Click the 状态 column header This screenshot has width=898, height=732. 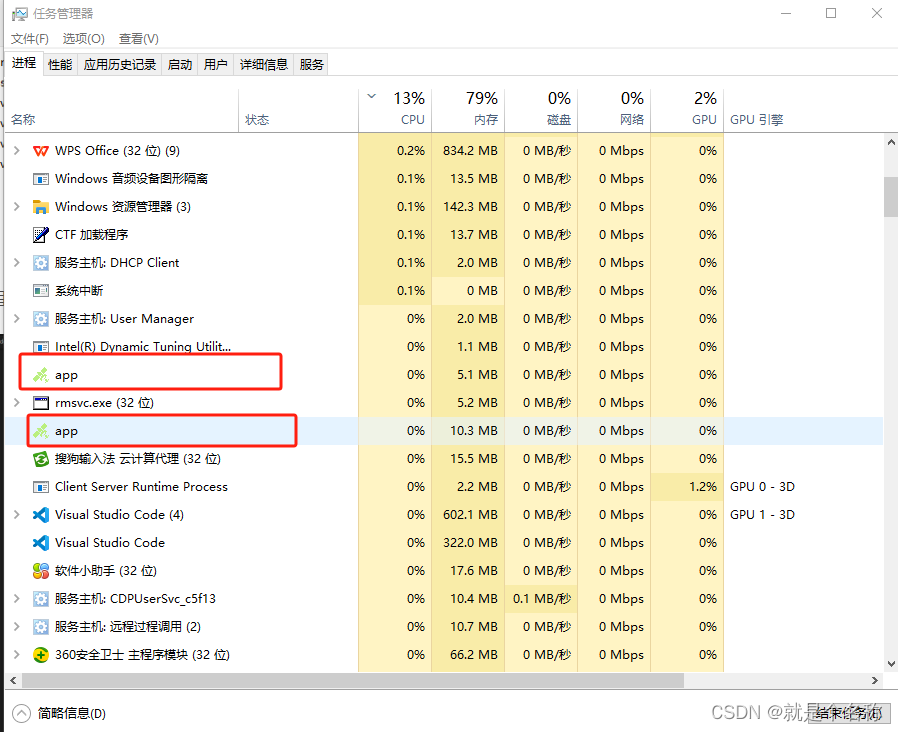(298, 110)
